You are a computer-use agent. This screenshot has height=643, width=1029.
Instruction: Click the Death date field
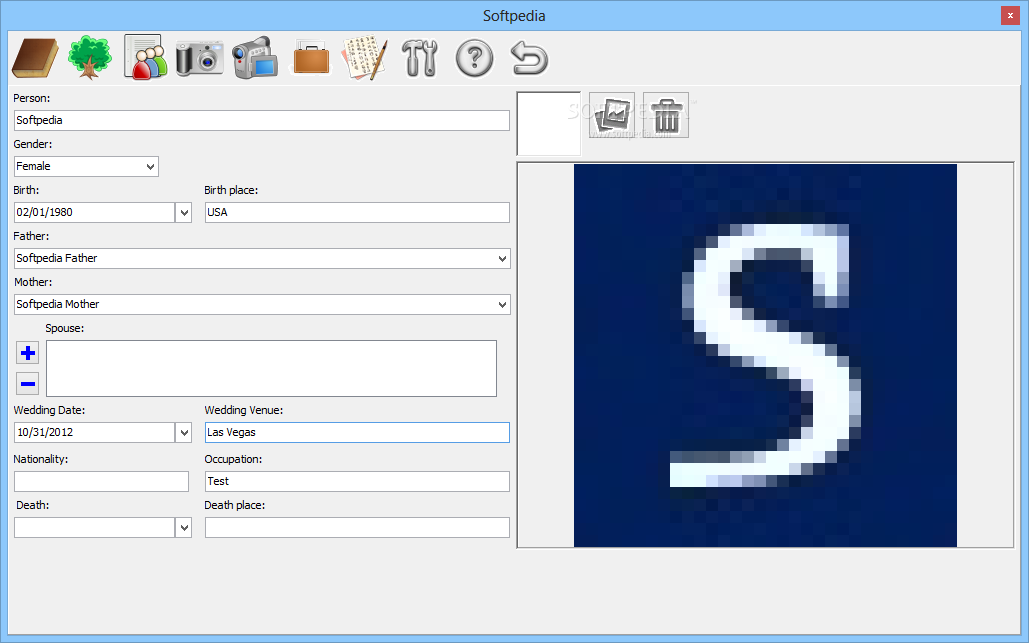pos(94,528)
